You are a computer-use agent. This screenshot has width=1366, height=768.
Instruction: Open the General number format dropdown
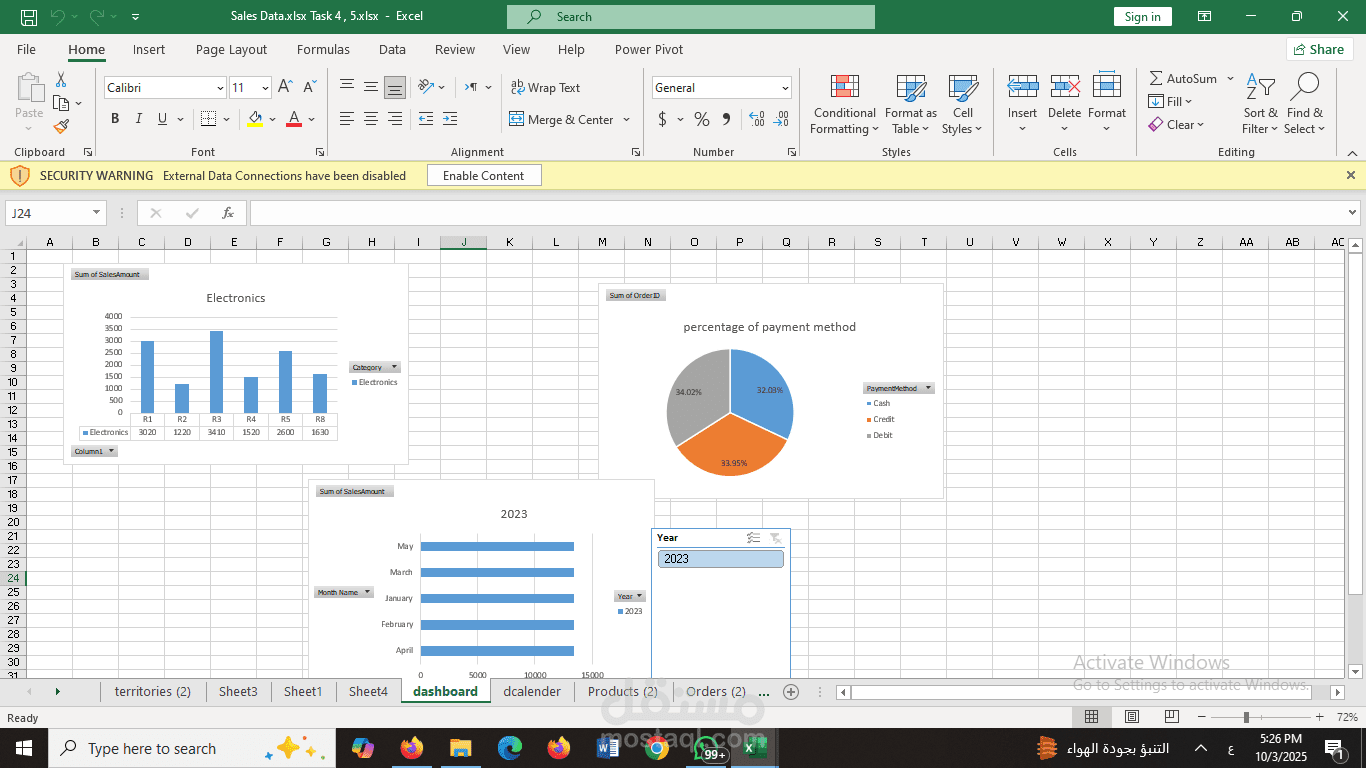coord(785,88)
